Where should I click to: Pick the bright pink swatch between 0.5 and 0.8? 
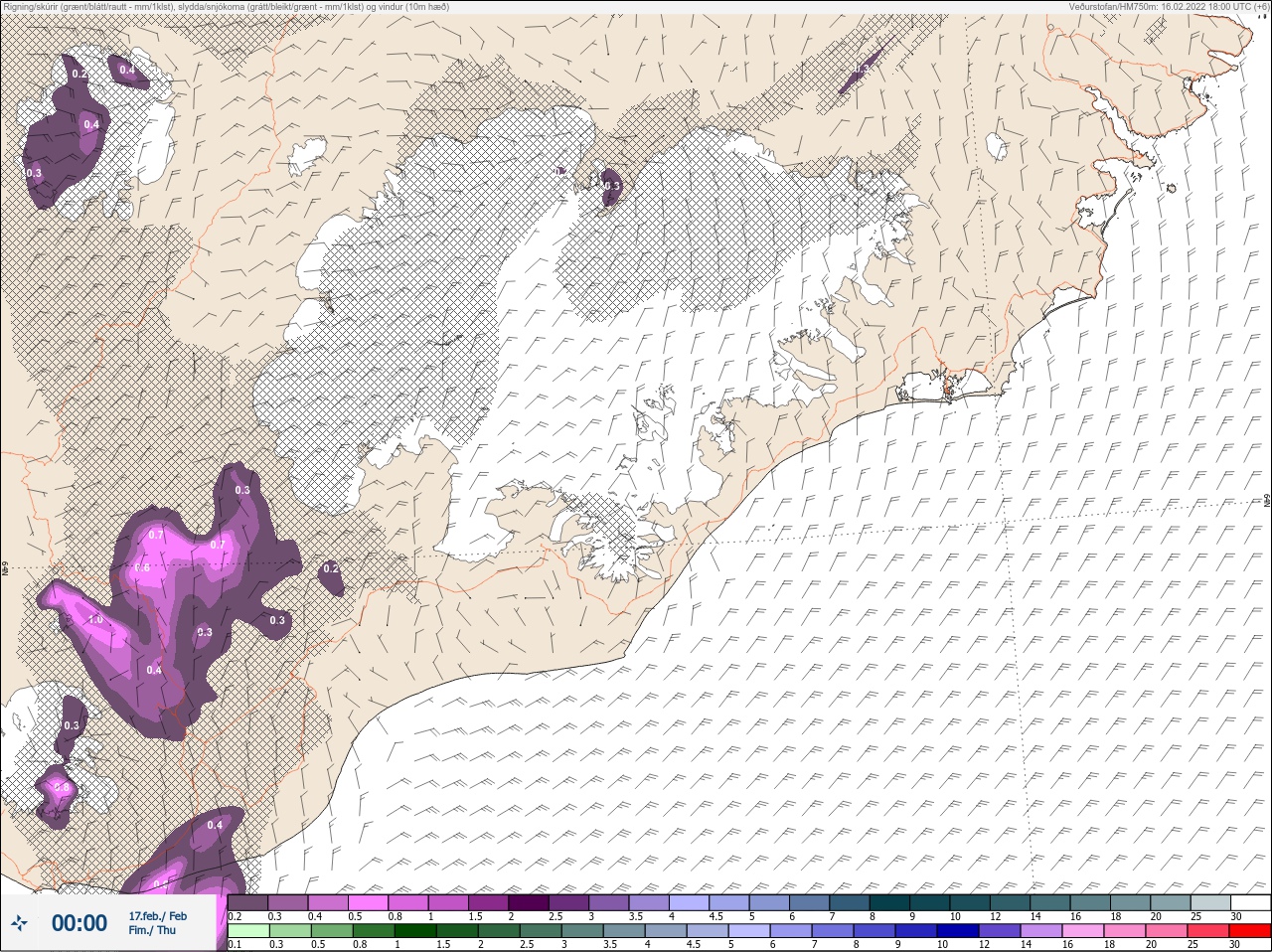(368, 902)
